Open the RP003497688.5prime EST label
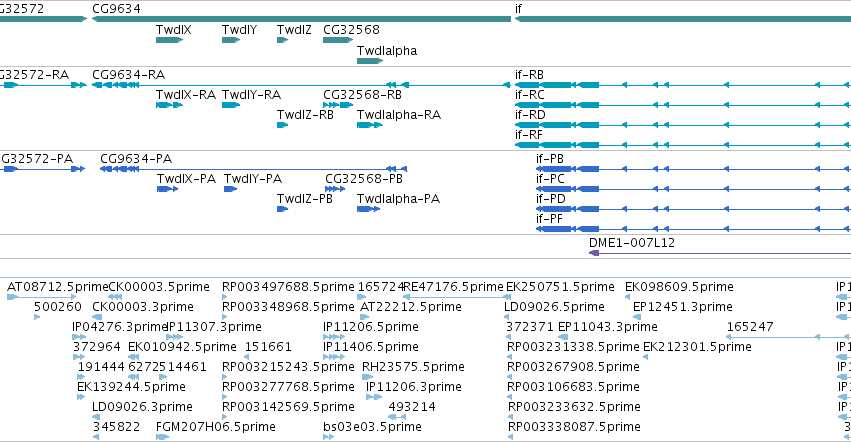This screenshot has height=442, width=851. tap(288, 287)
